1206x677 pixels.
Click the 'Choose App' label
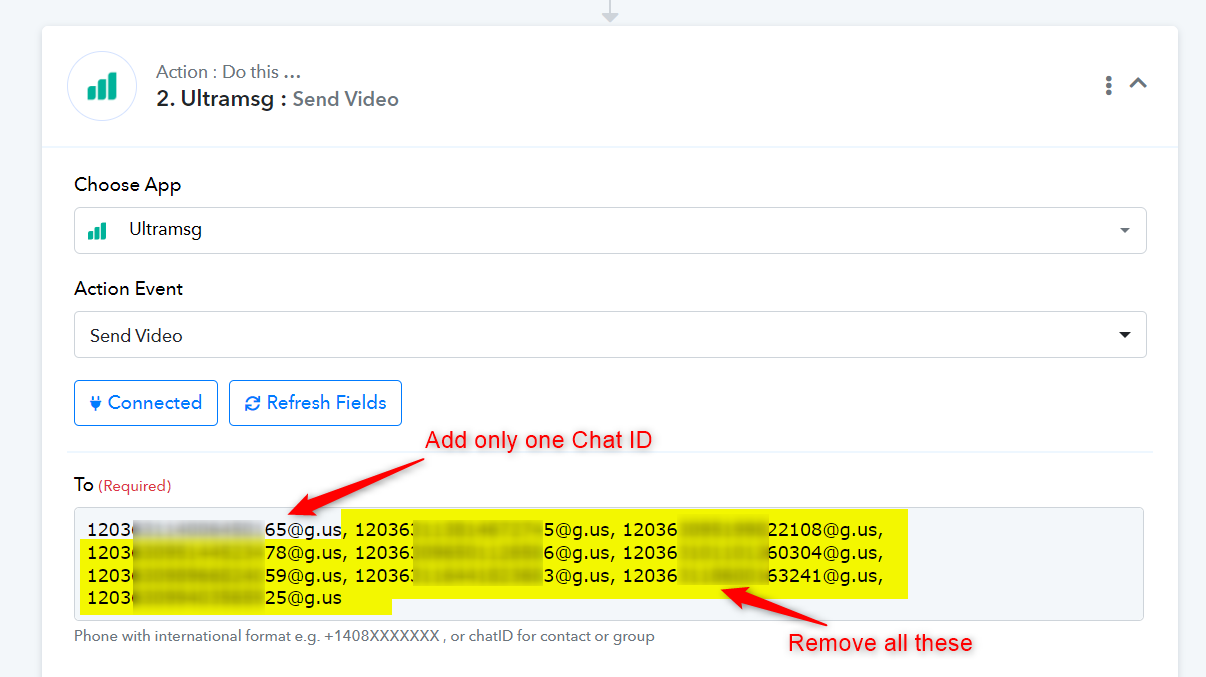tap(128, 185)
